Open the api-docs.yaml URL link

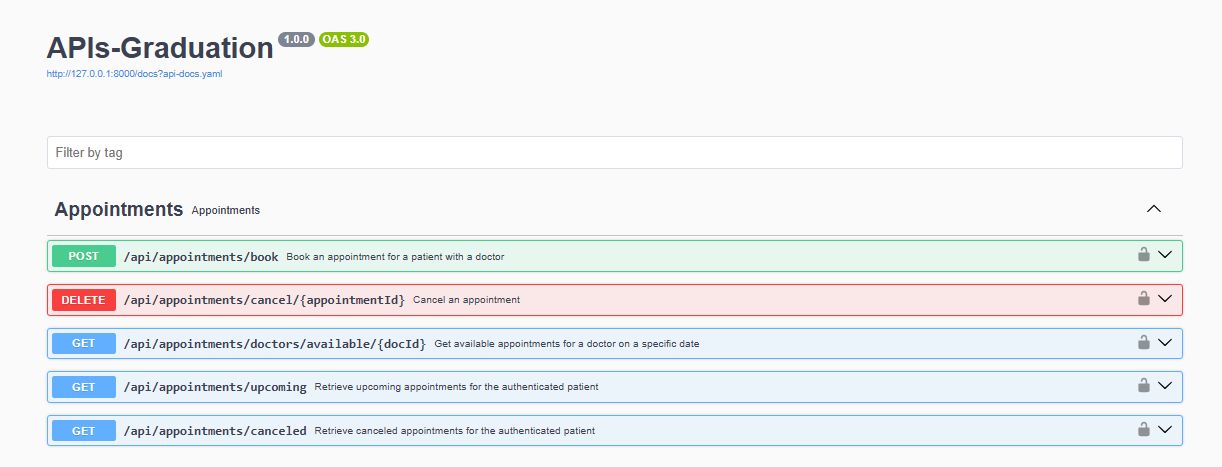134,74
